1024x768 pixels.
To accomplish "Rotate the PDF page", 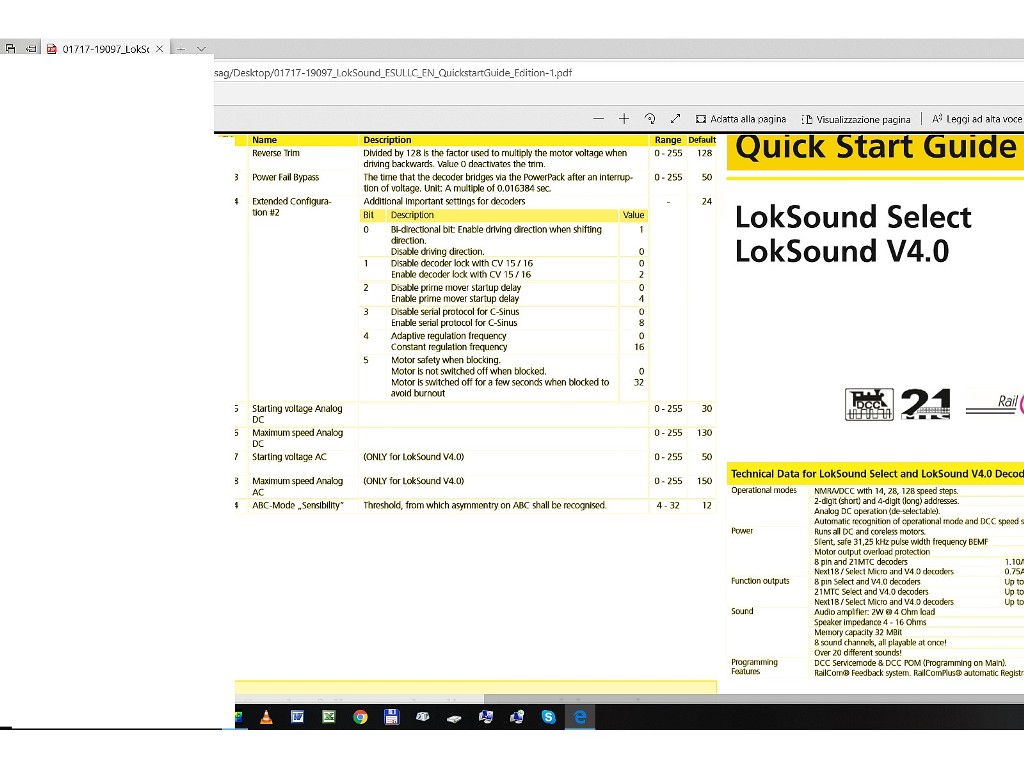I will point(650,119).
